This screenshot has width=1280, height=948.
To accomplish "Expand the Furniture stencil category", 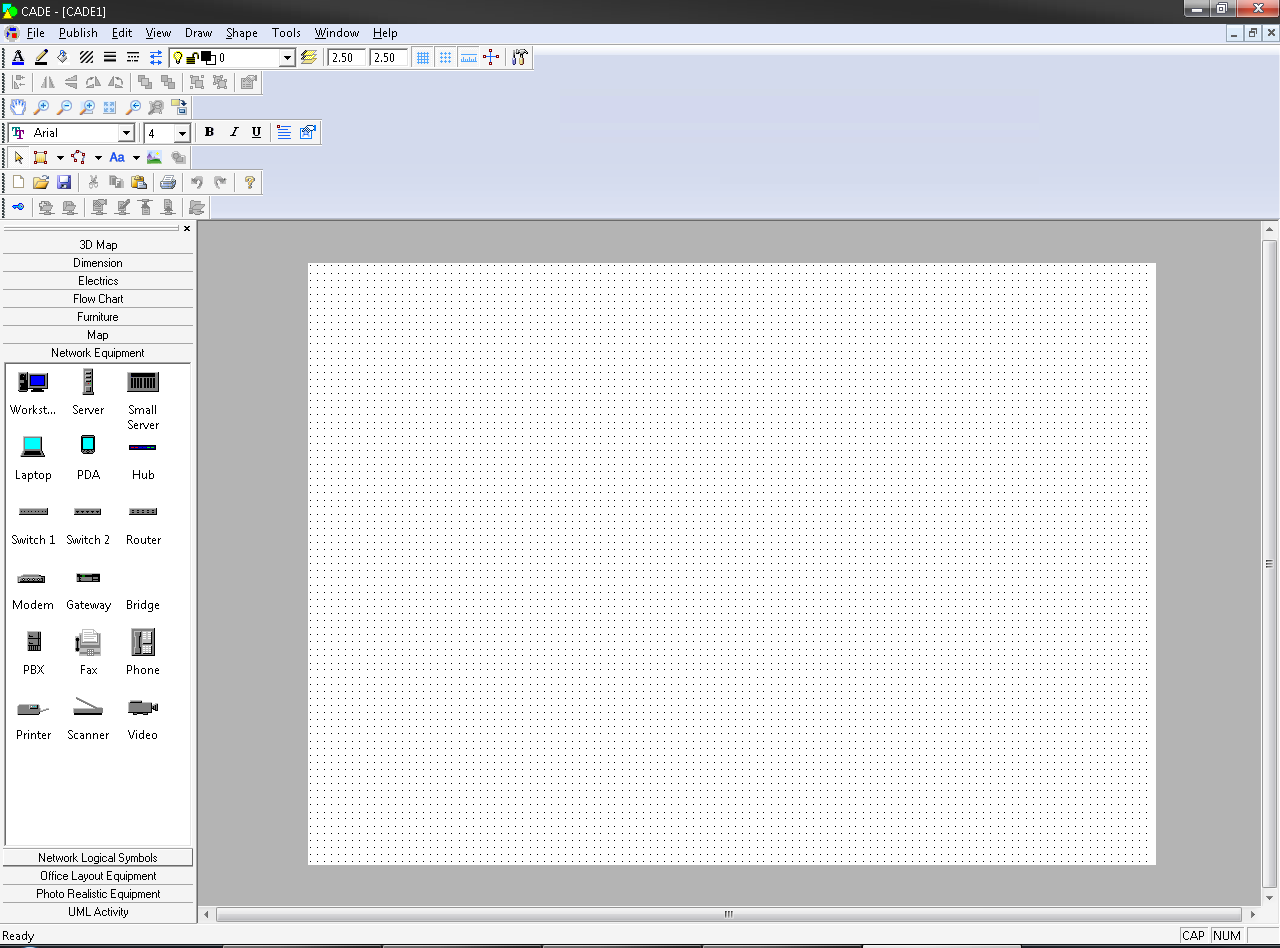I will click(x=98, y=317).
